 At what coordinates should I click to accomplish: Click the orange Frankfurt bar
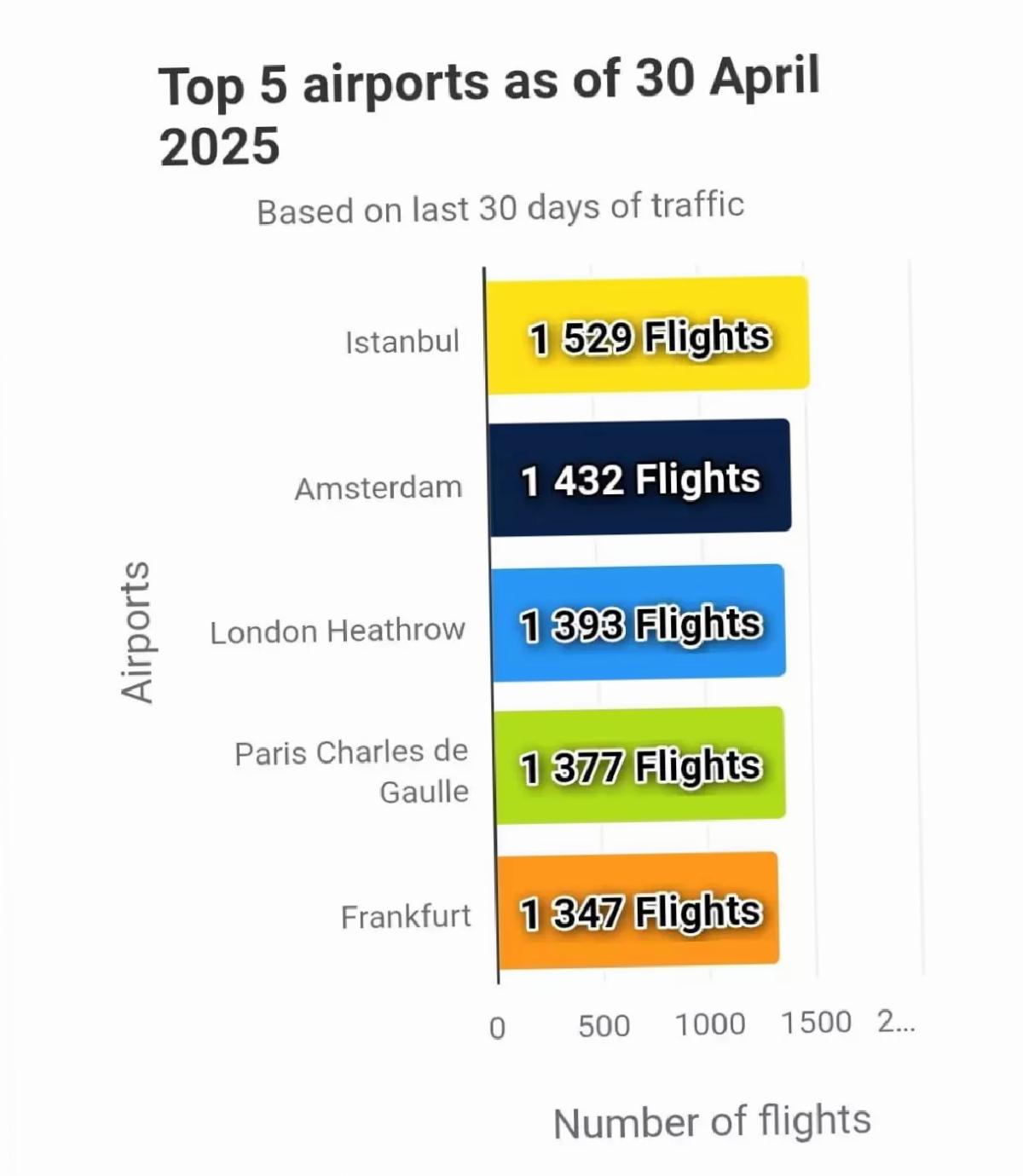639,910
